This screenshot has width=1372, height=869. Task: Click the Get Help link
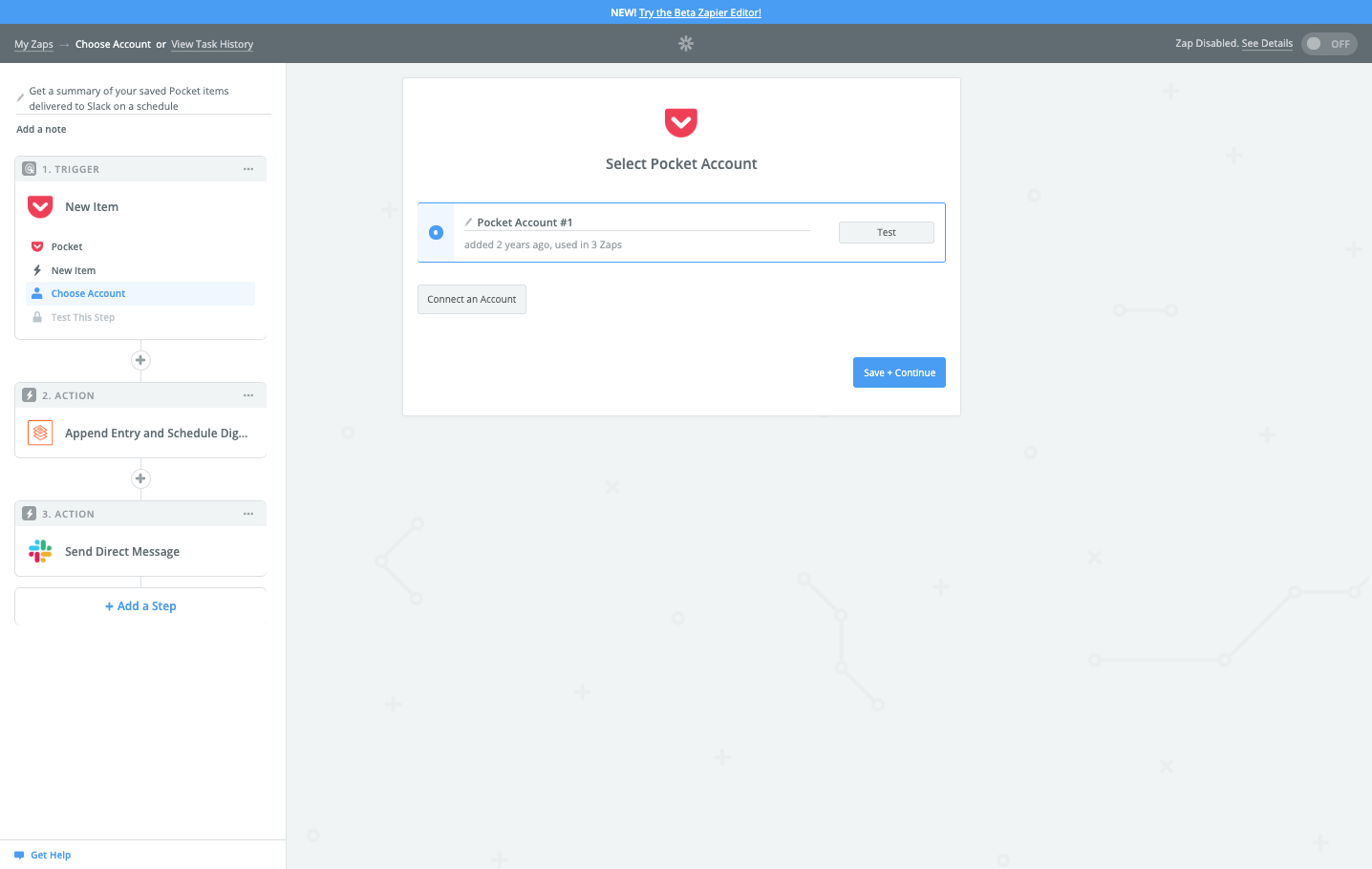[51, 856]
